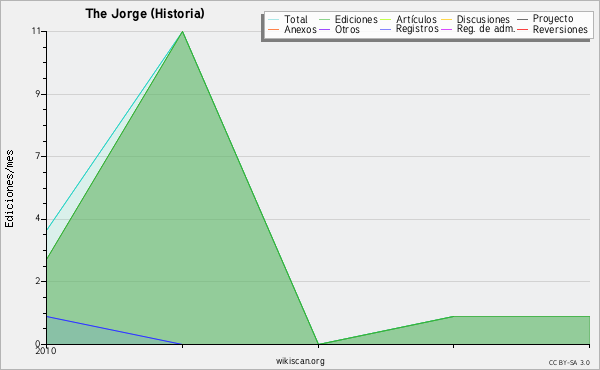Click the y-axis value 4
The height and width of the screenshot is (370, 600).
click(x=38, y=218)
